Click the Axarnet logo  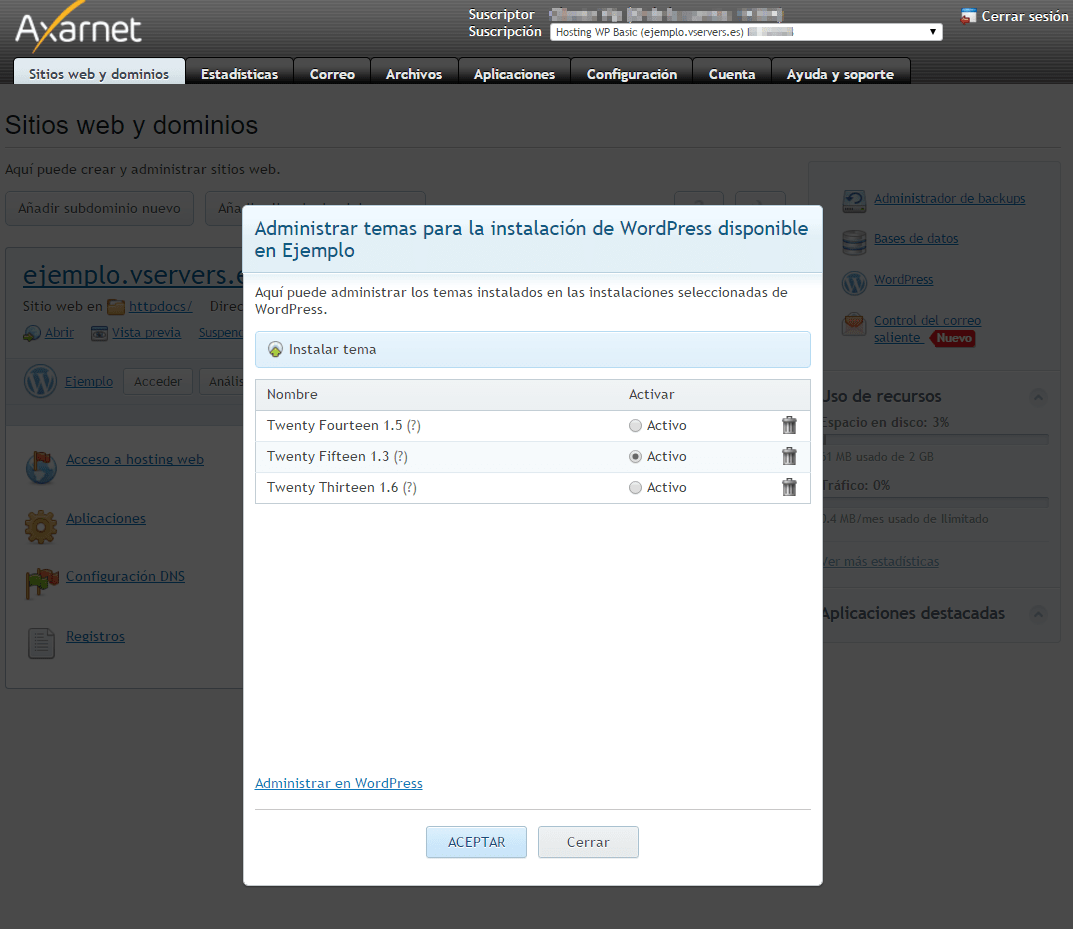pos(77,27)
